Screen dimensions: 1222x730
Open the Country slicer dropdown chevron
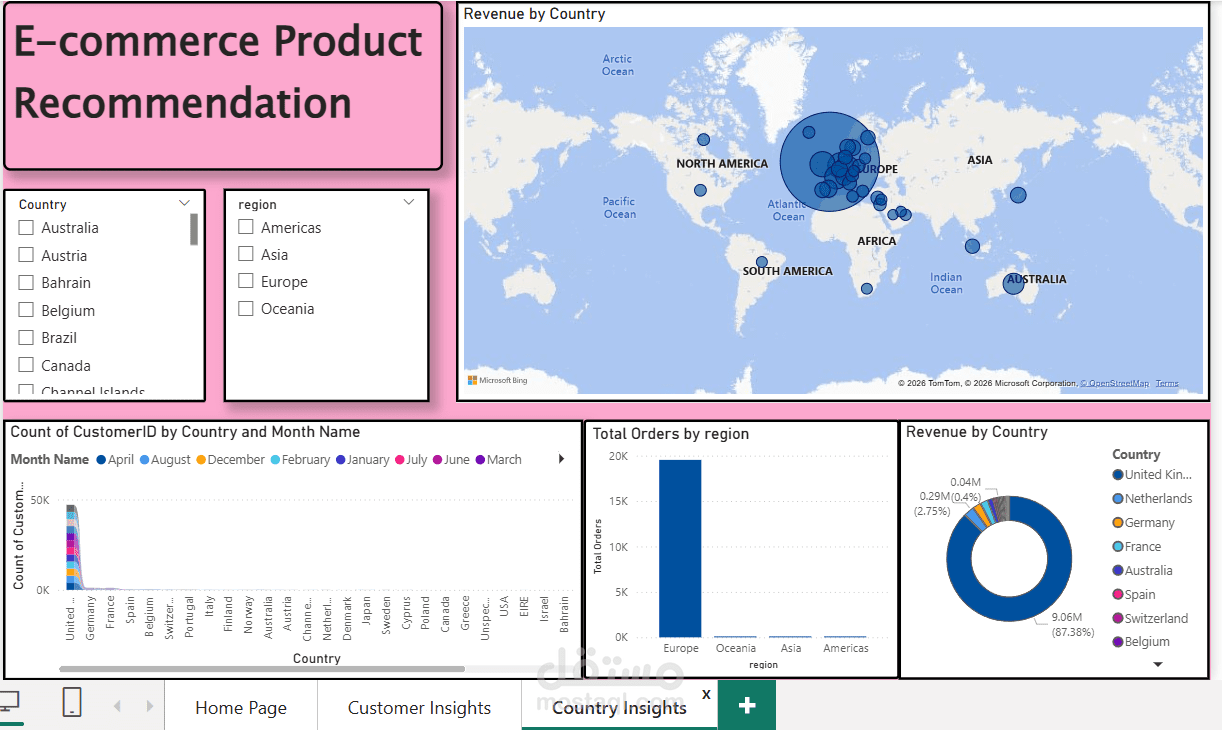(x=184, y=203)
